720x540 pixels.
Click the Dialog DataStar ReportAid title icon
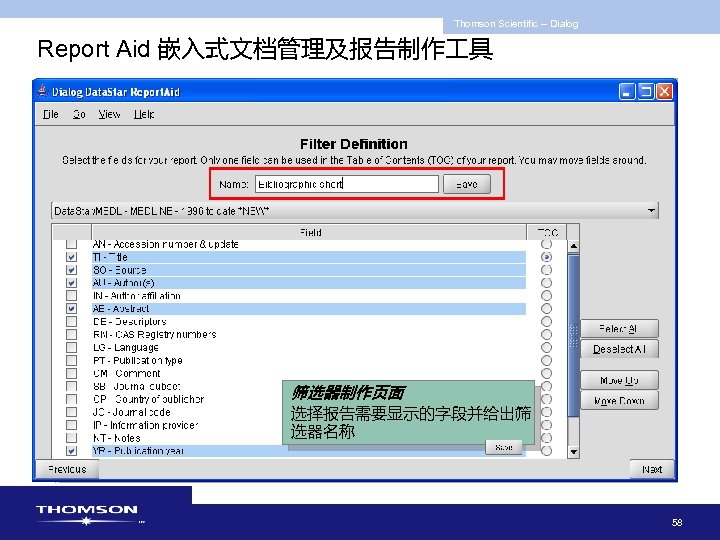43,91
